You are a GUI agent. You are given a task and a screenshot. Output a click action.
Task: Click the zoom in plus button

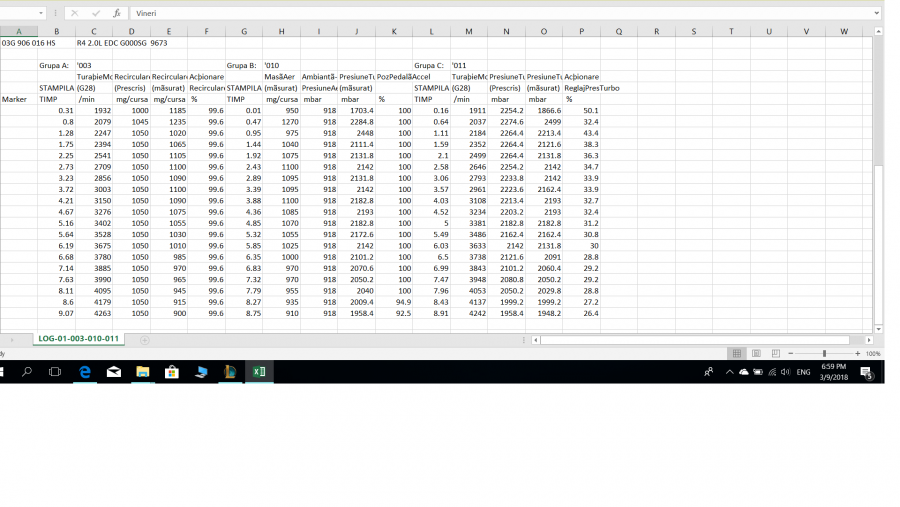(x=857, y=353)
